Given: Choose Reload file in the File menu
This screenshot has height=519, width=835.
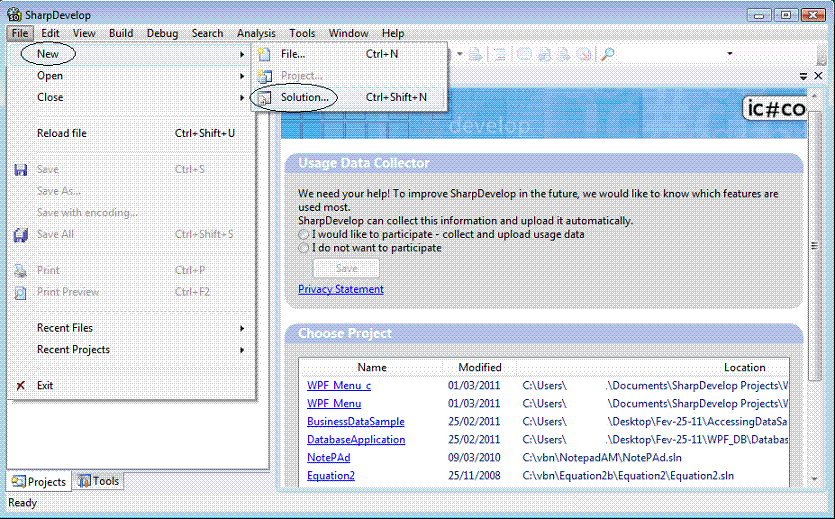Looking at the screenshot, I should click(132, 133).
